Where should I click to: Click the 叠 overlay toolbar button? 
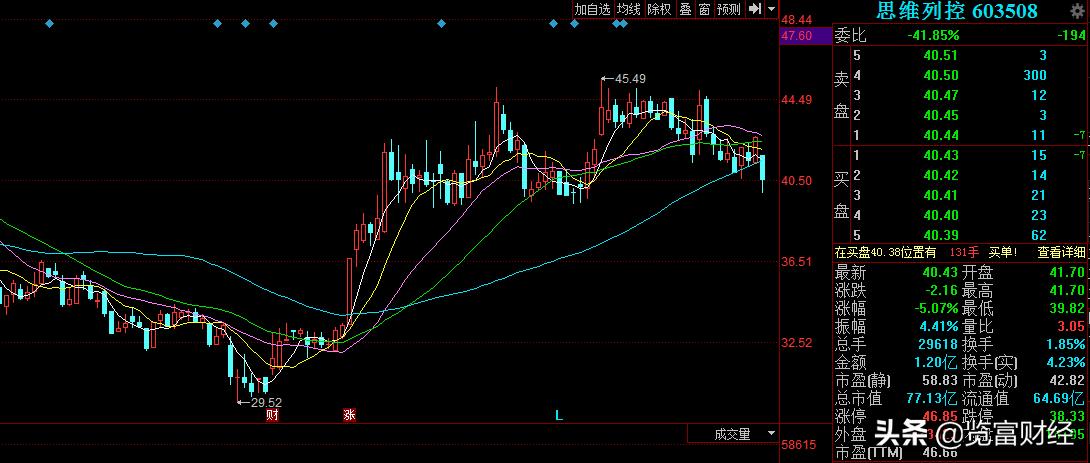(x=685, y=9)
